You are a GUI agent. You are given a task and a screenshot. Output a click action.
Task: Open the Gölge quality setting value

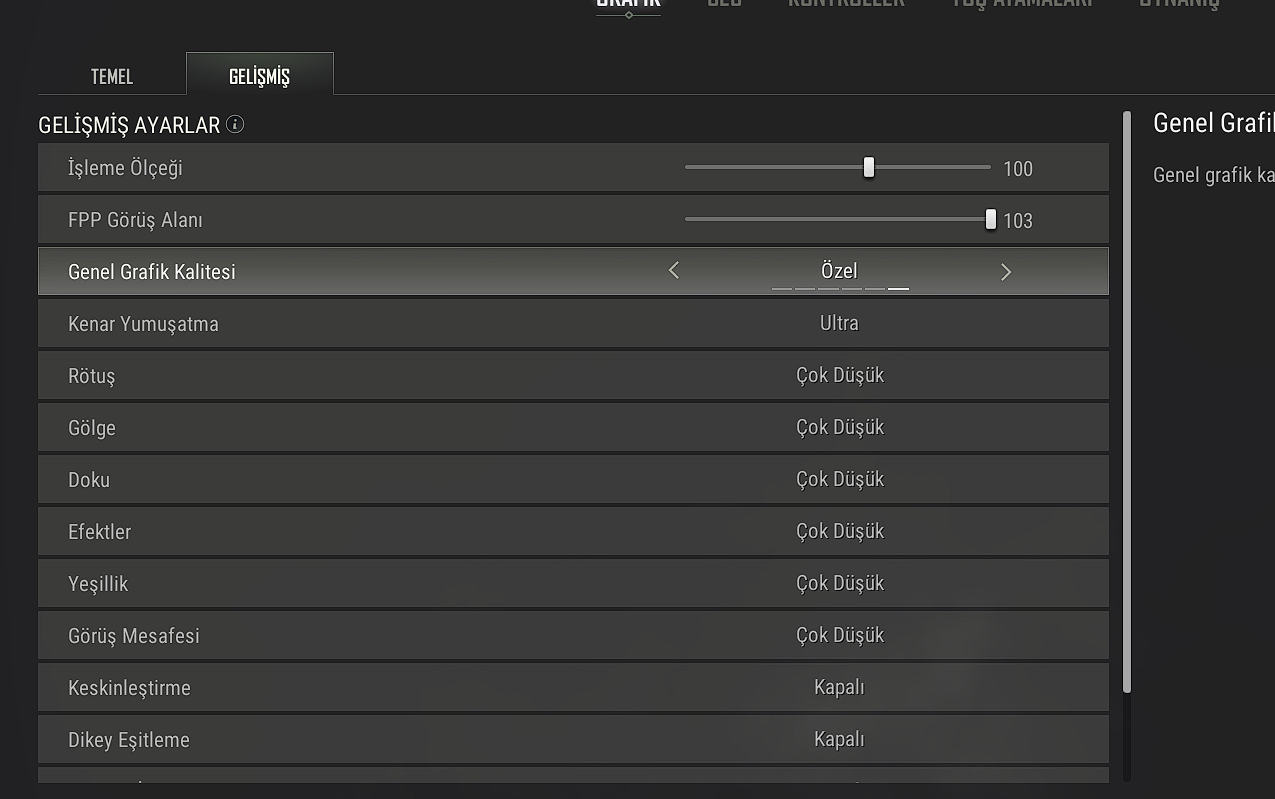coord(839,427)
